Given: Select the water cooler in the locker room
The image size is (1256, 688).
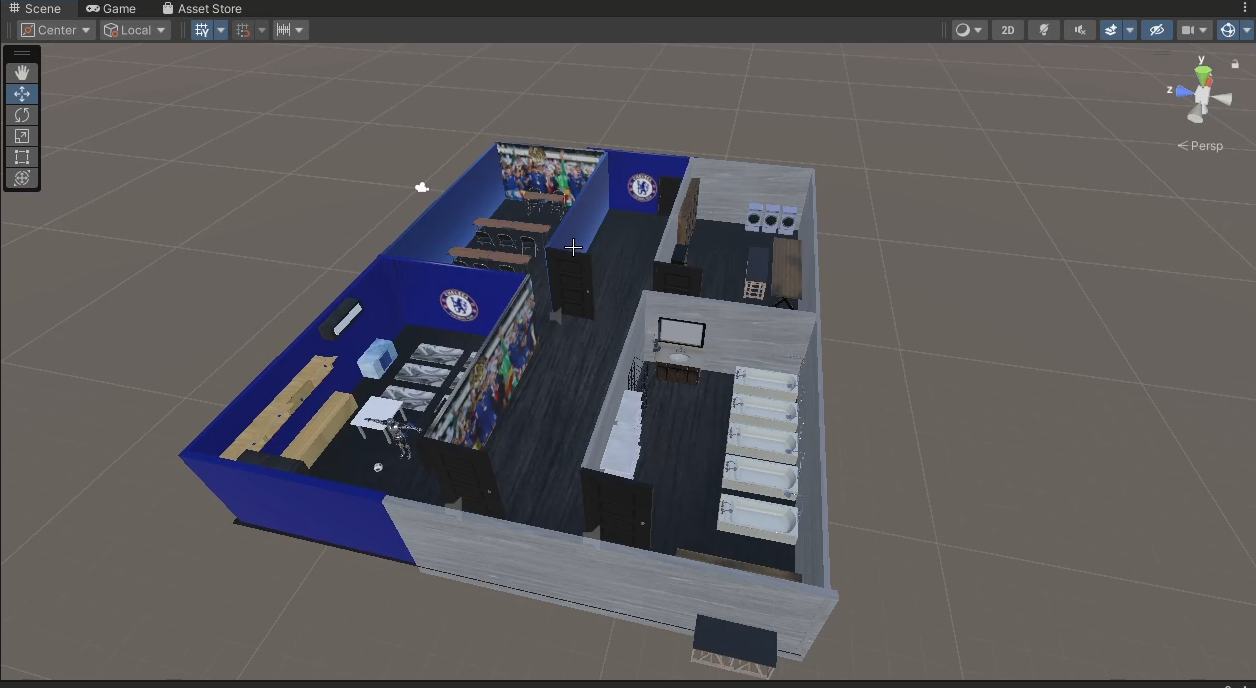Looking at the screenshot, I should (x=377, y=358).
